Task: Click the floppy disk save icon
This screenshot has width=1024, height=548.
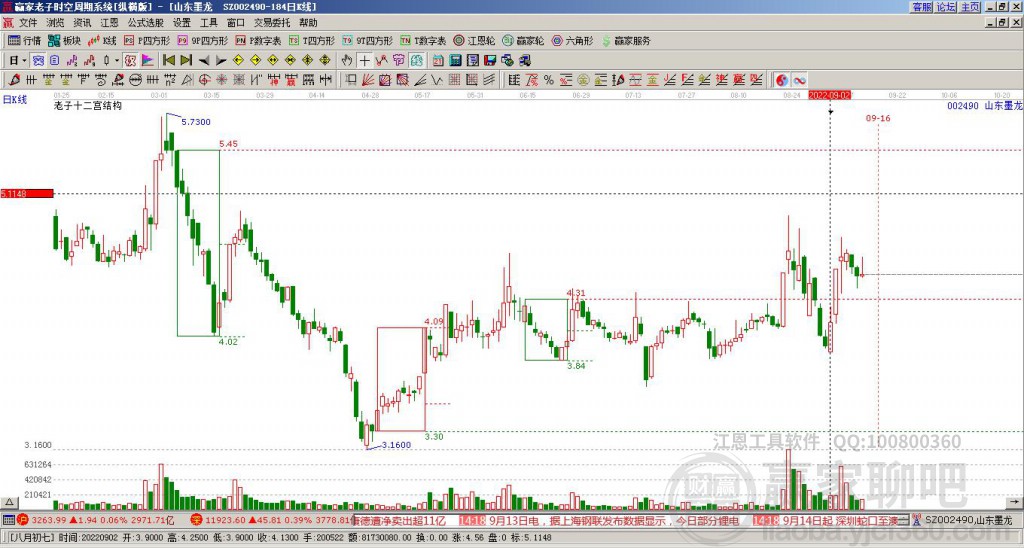Action: pos(490,61)
